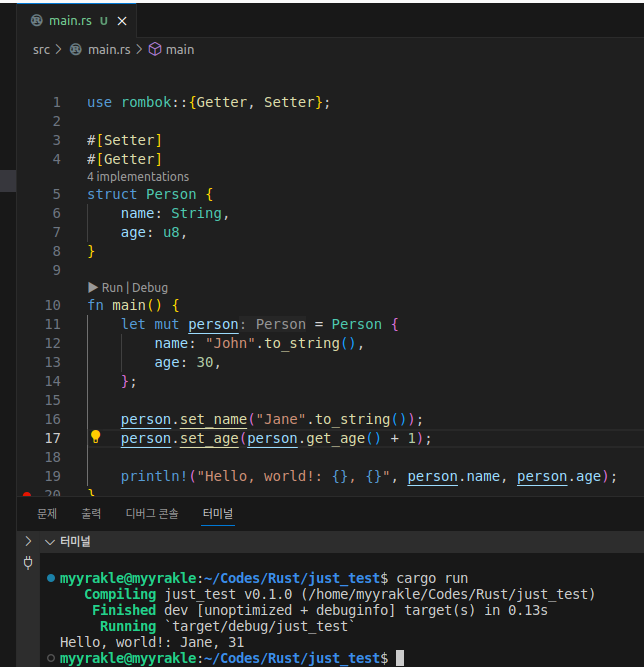
Task: Click the hollow circle marking the last terminal prompt
Action: tap(51, 658)
